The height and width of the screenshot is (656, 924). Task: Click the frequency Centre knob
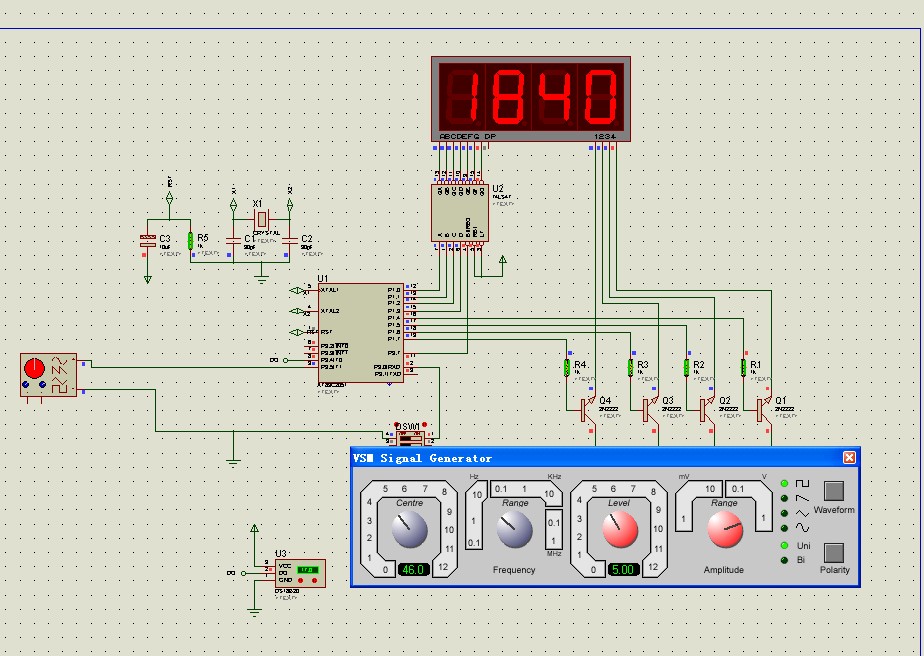[x=409, y=530]
